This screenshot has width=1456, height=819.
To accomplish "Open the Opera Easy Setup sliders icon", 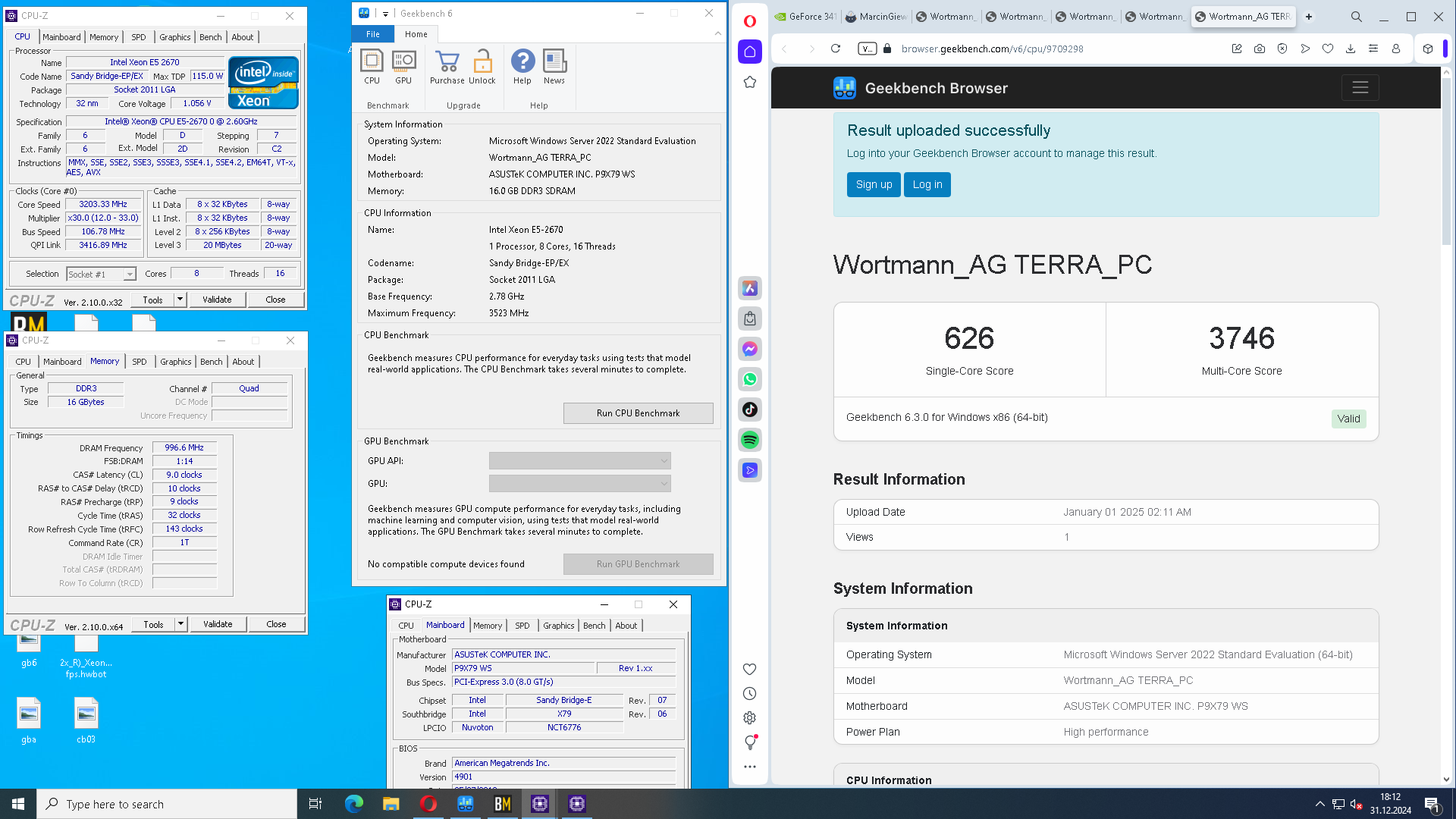I will 1373,49.
